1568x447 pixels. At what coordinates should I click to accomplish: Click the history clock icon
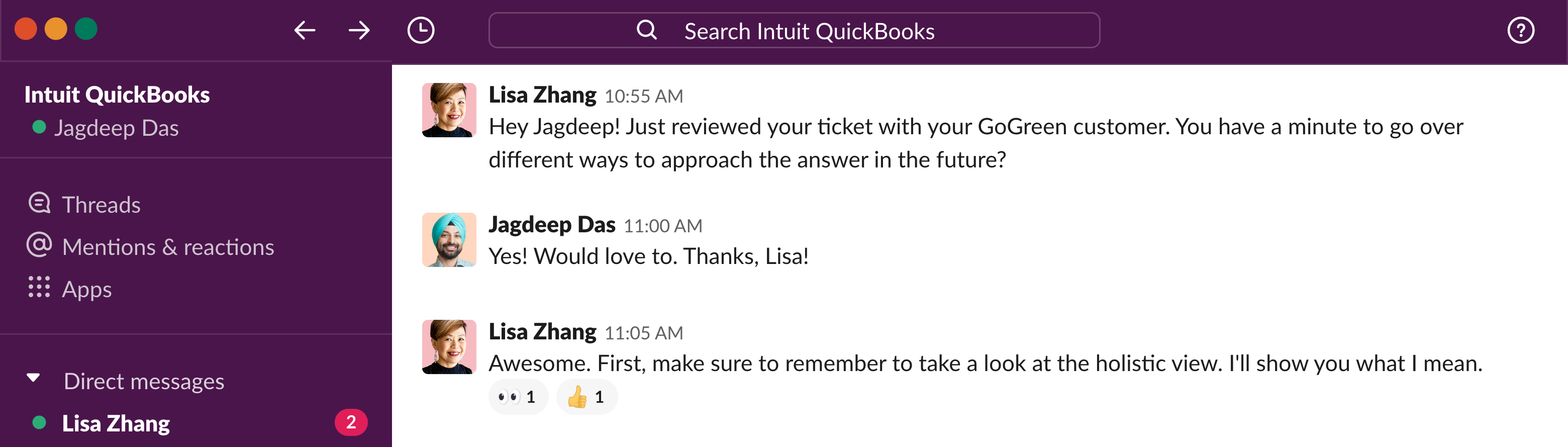coord(421,30)
